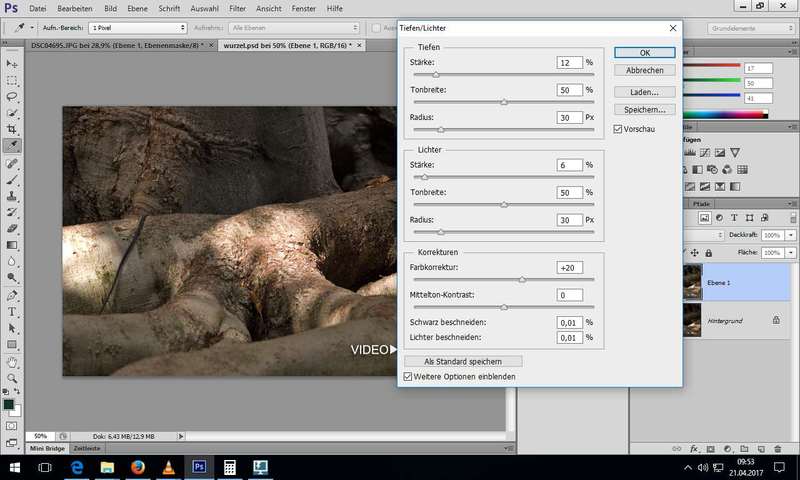Open the Aufn.-Bereich dropdown
Viewport: 800px width, 480px height.
pyautogui.click(x=134, y=28)
